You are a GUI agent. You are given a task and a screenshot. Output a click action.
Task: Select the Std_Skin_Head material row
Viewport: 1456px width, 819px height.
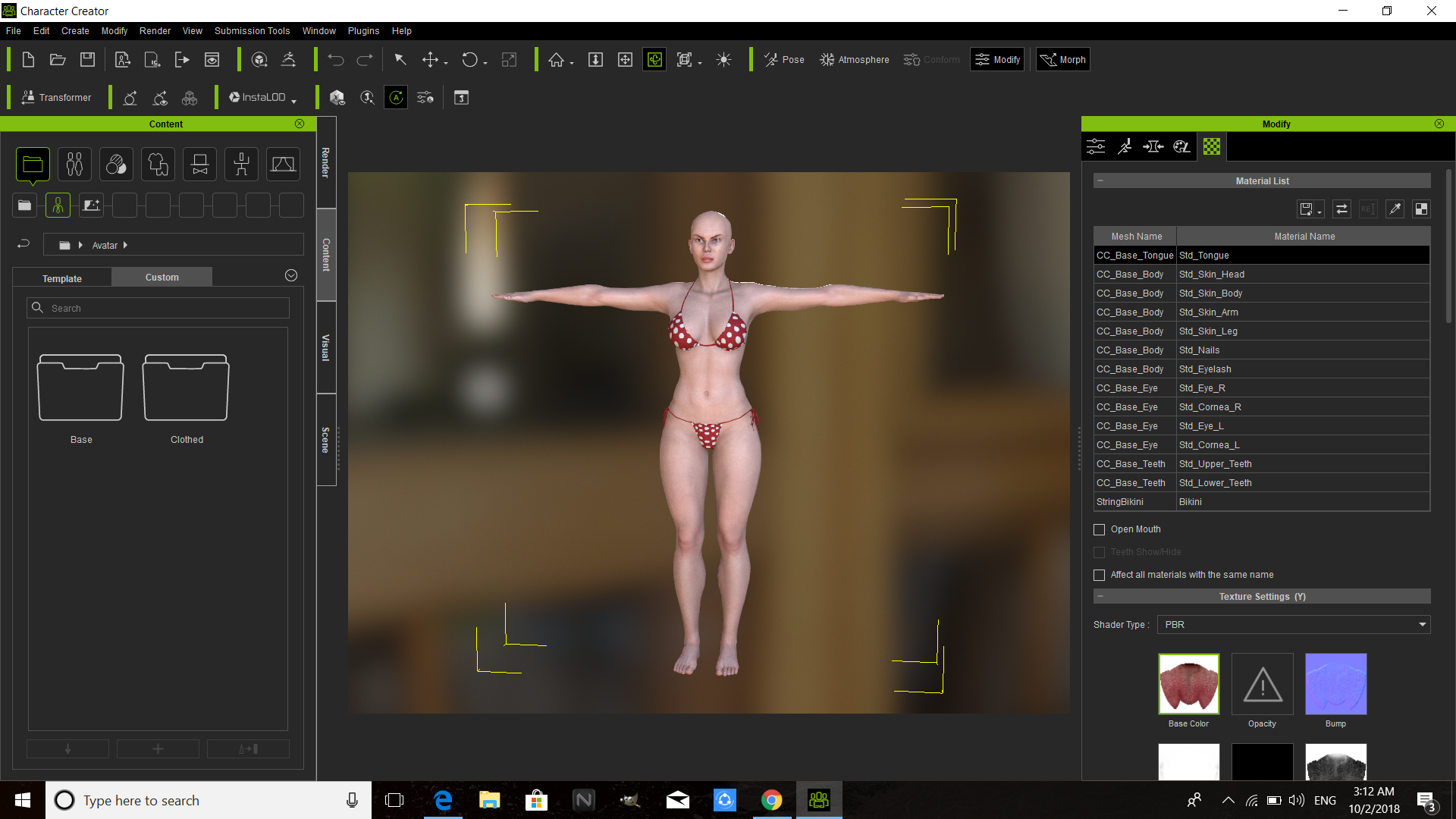(x=1262, y=275)
